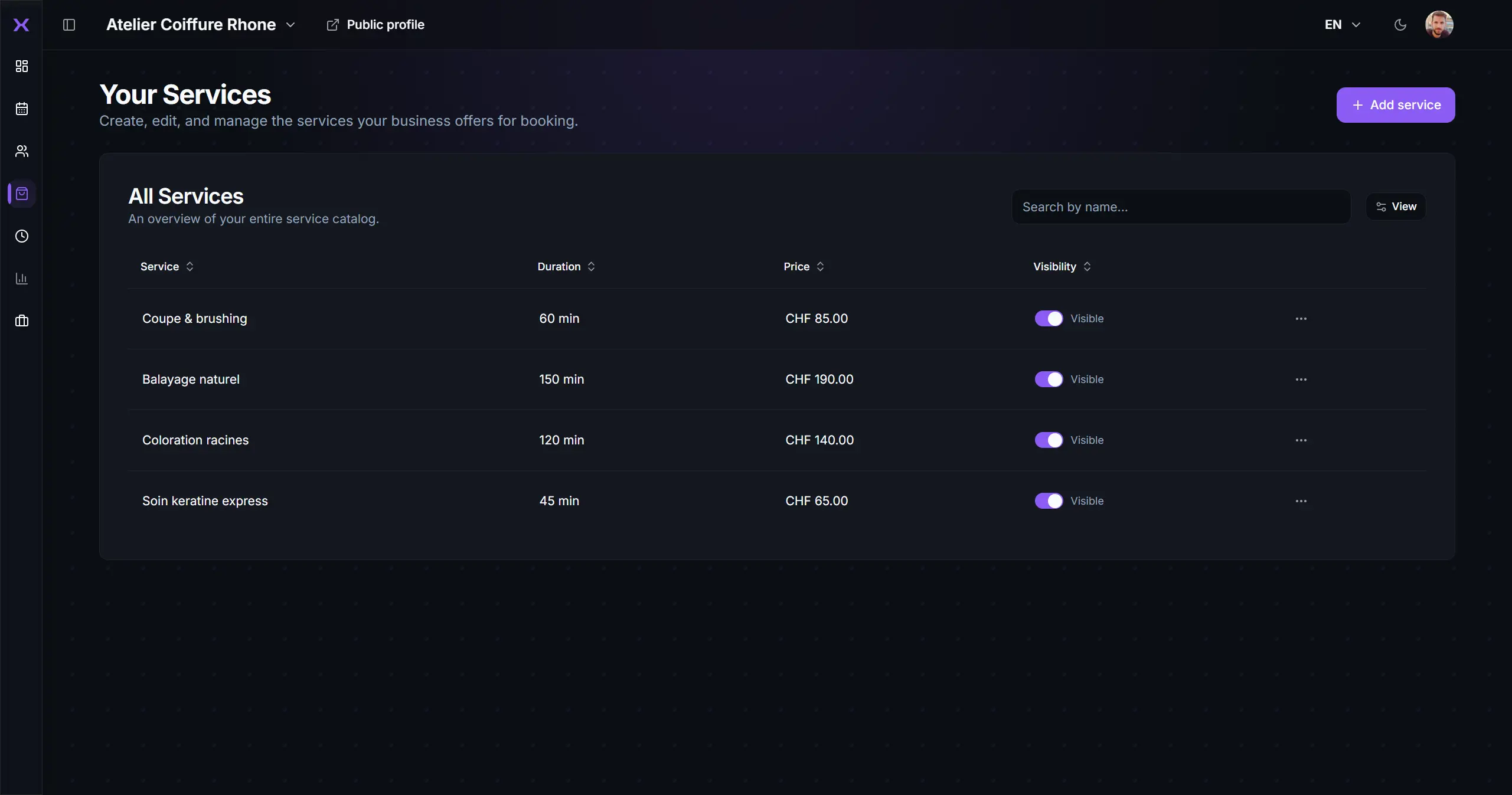Sort services by Price column

[x=803, y=266]
